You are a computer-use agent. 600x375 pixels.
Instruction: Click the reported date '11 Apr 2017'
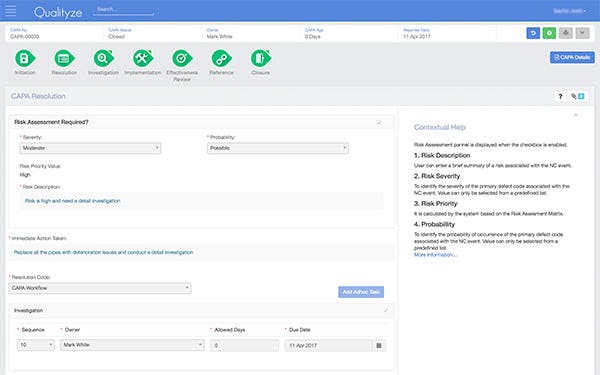point(417,37)
